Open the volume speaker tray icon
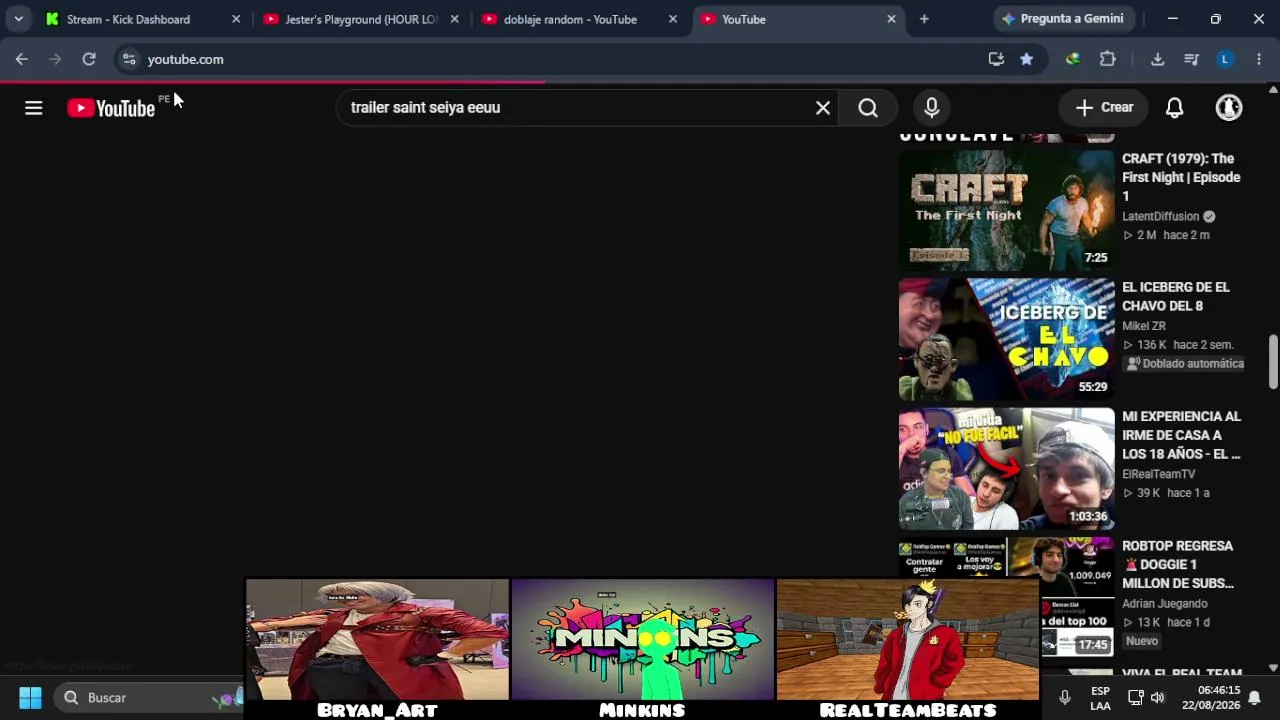The image size is (1280, 720). tap(1158, 698)
